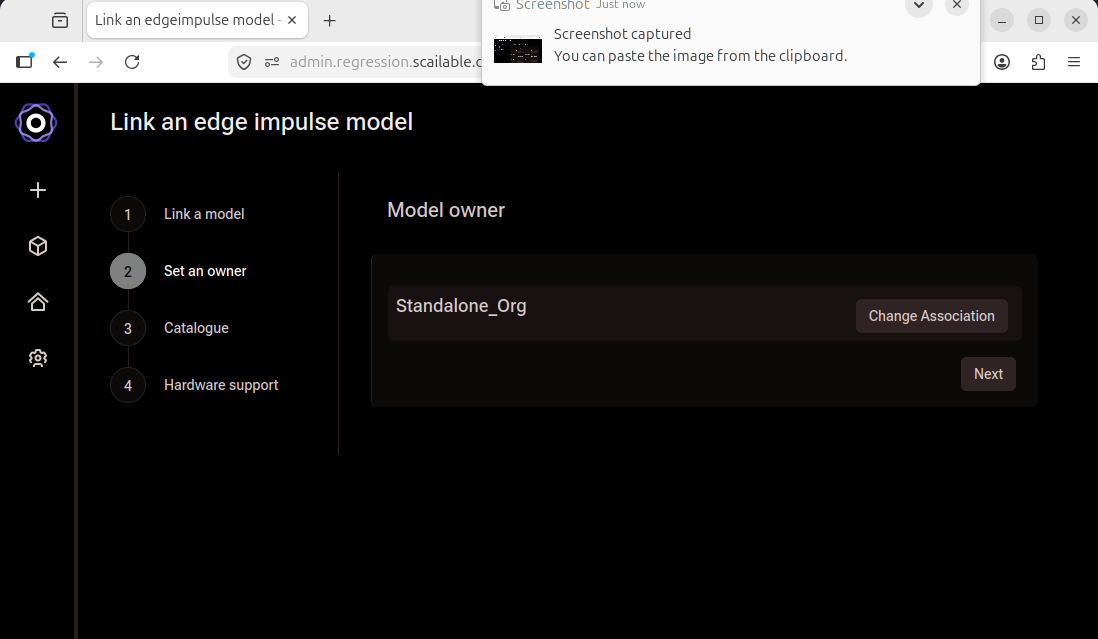The height and width of the screenshot is (639, 1098).
Task: Click the screenshot thumbnail in notification
Action: coord(517,49)
